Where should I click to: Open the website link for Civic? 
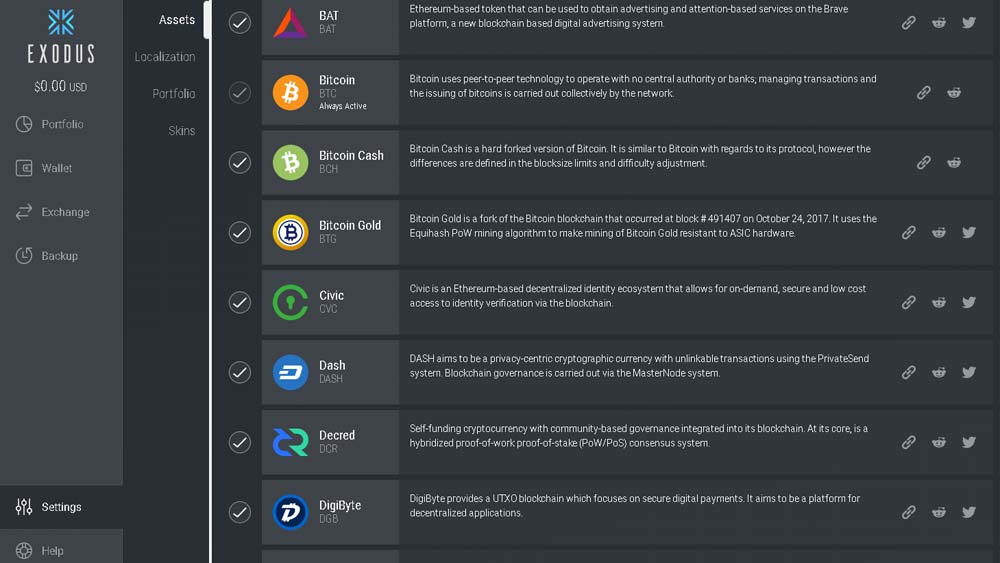click(909, 302)
